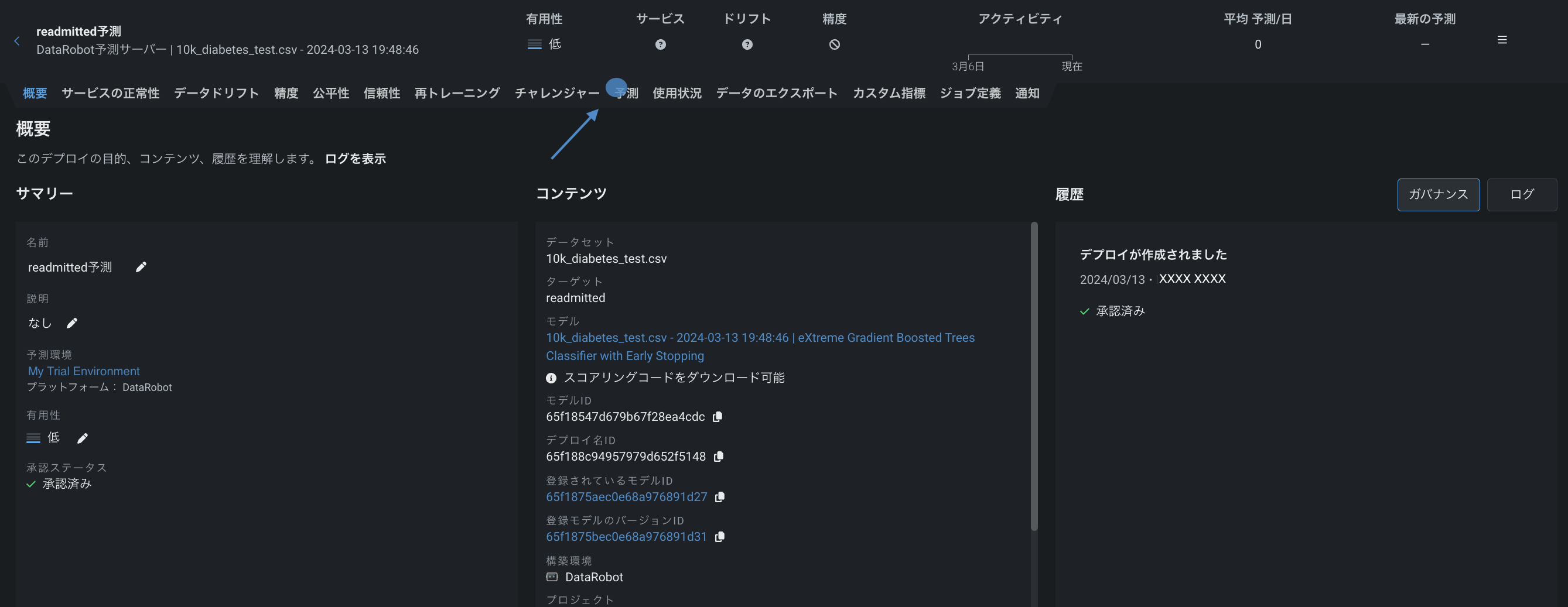Open the My Trial Environment link
1568x607 pixels.
(83, 371)
